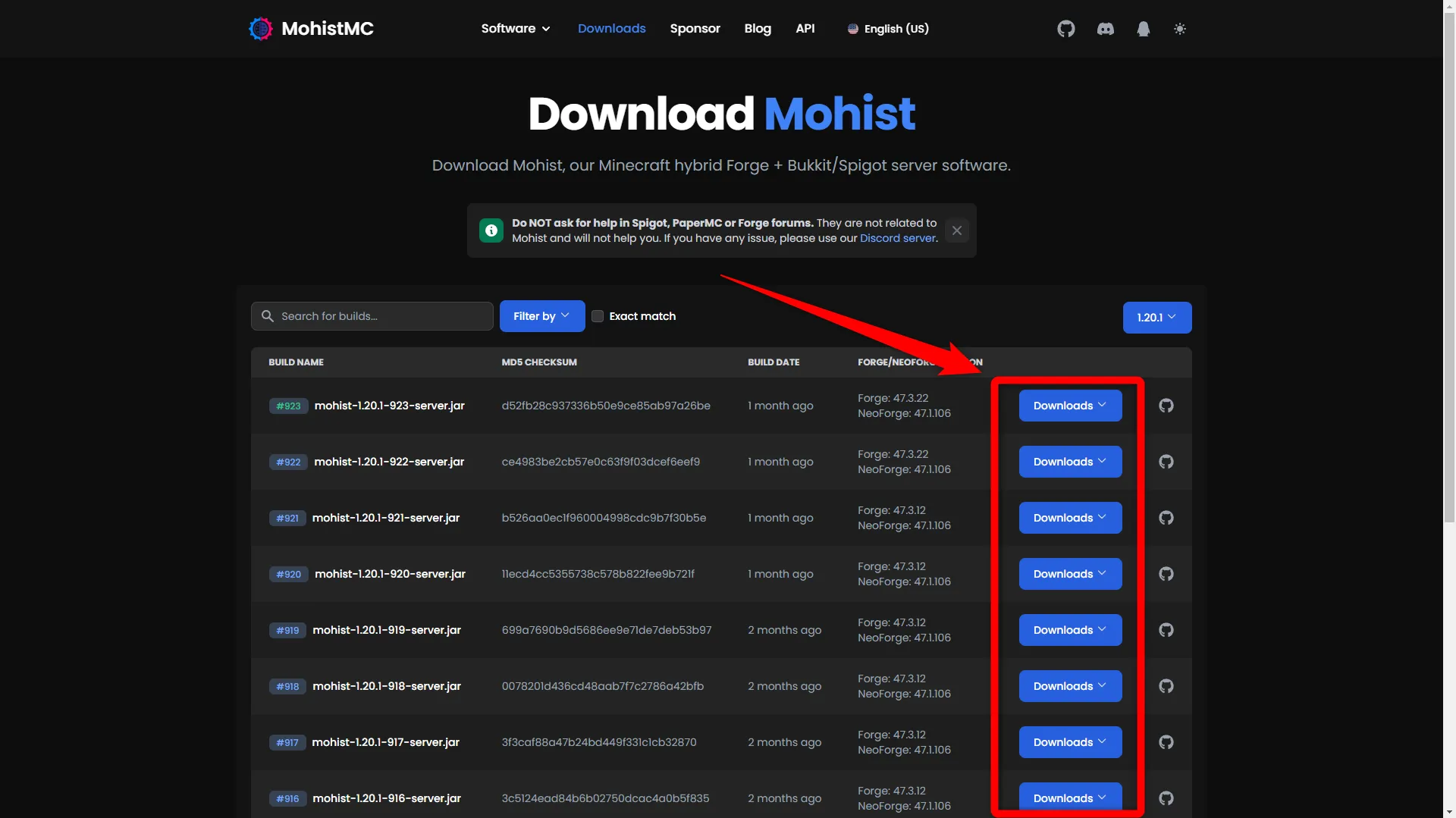Open Downloads dropdown for build #922
This screenshot has width=1456, height=818.
pos(1070,462)
